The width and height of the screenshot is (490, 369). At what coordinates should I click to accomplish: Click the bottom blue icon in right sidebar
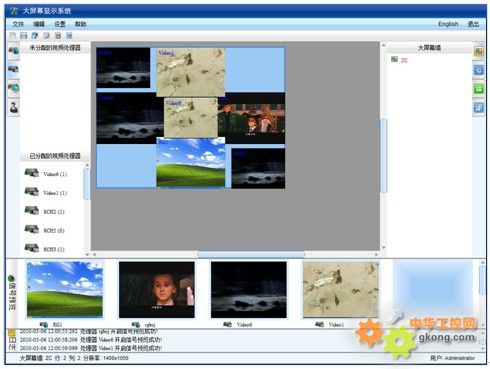pyautogui.click(x=479, y=107)
